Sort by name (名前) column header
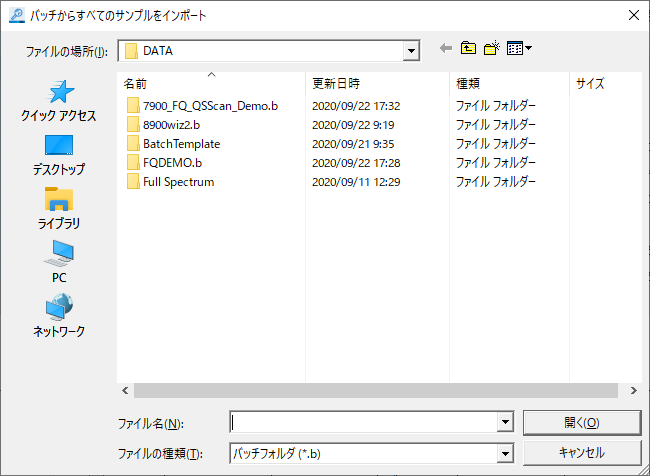 tap(211, 83)
